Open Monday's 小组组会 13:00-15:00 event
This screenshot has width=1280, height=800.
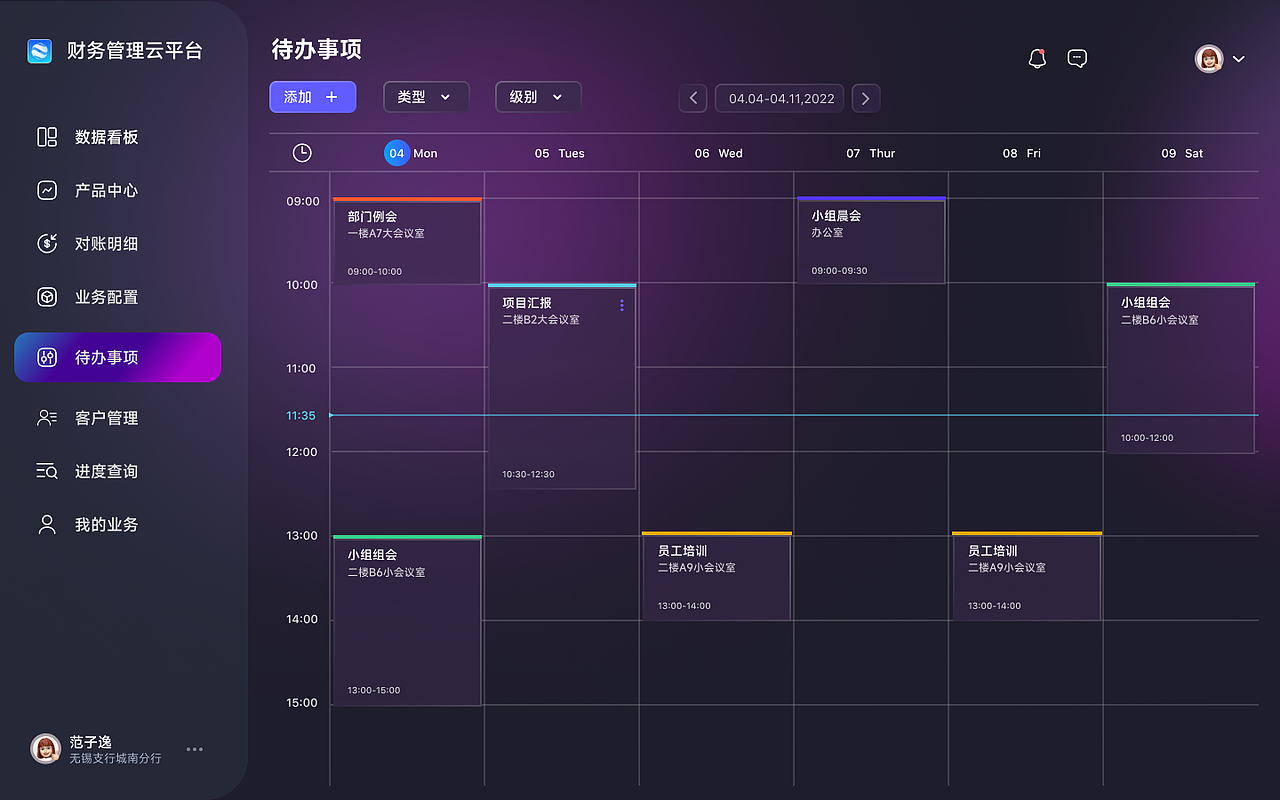(x=407, y=621)
